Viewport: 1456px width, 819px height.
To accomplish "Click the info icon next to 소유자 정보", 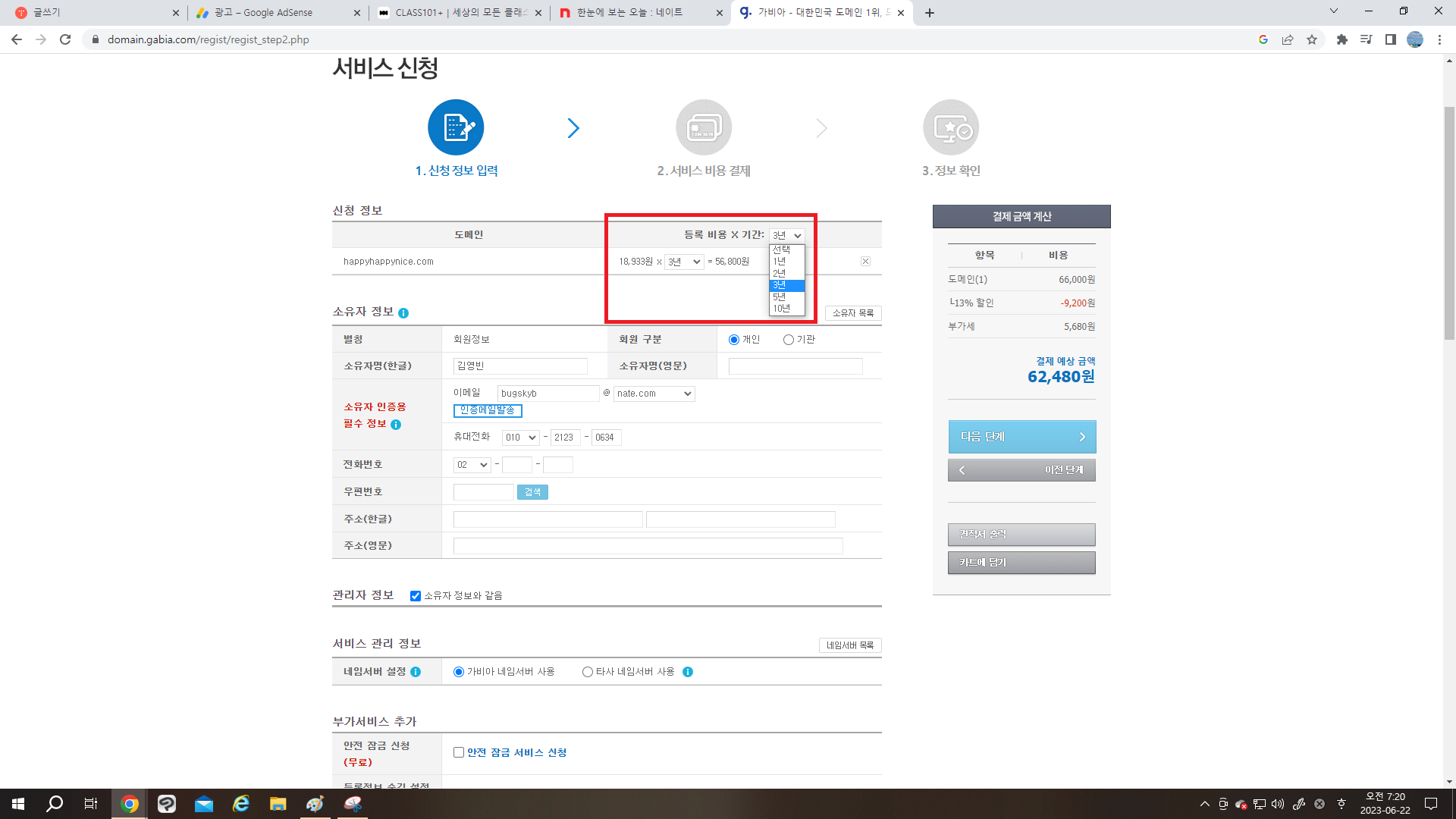I will [x=405, y=312].
